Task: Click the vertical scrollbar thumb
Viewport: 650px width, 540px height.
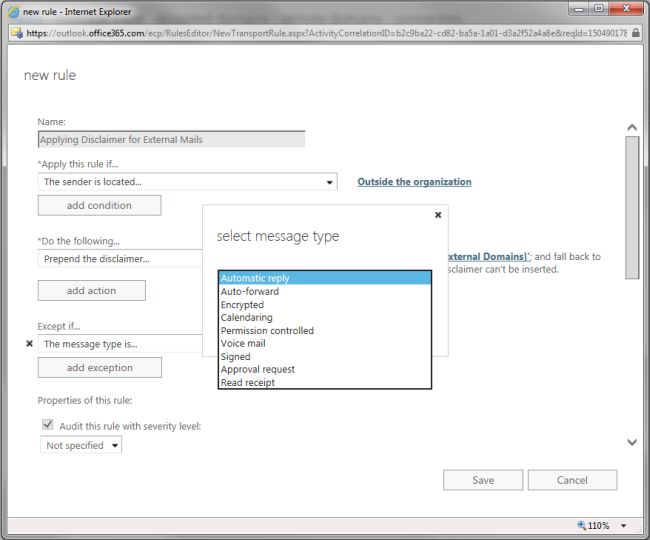Action: 632,207
